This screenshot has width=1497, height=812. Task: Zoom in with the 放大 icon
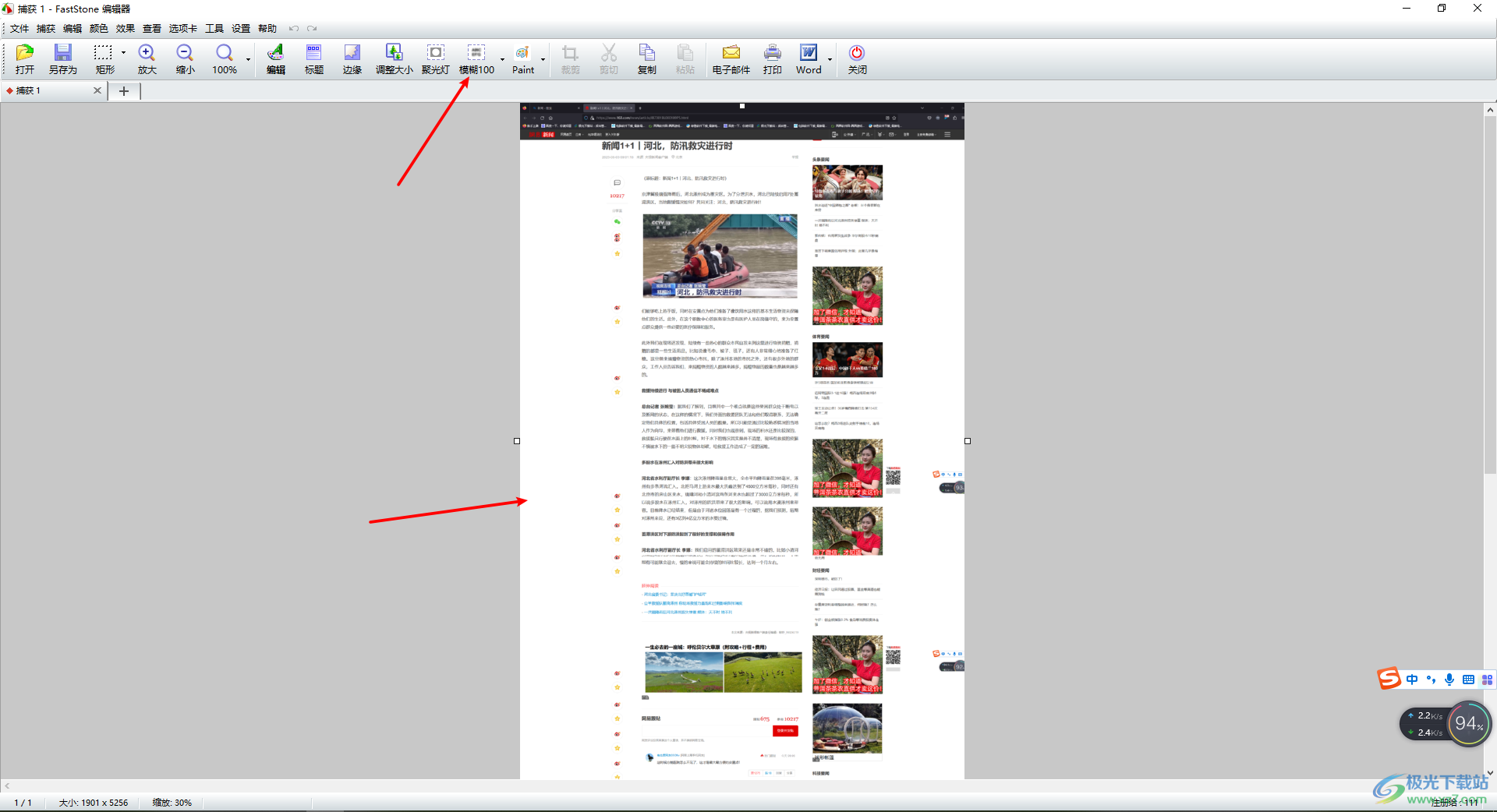147,59
